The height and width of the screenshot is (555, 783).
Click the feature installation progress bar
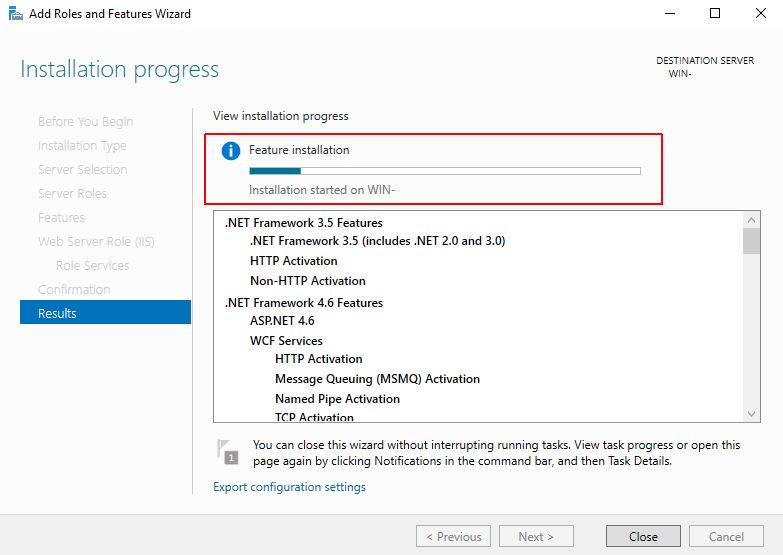(x=444, y=171)
